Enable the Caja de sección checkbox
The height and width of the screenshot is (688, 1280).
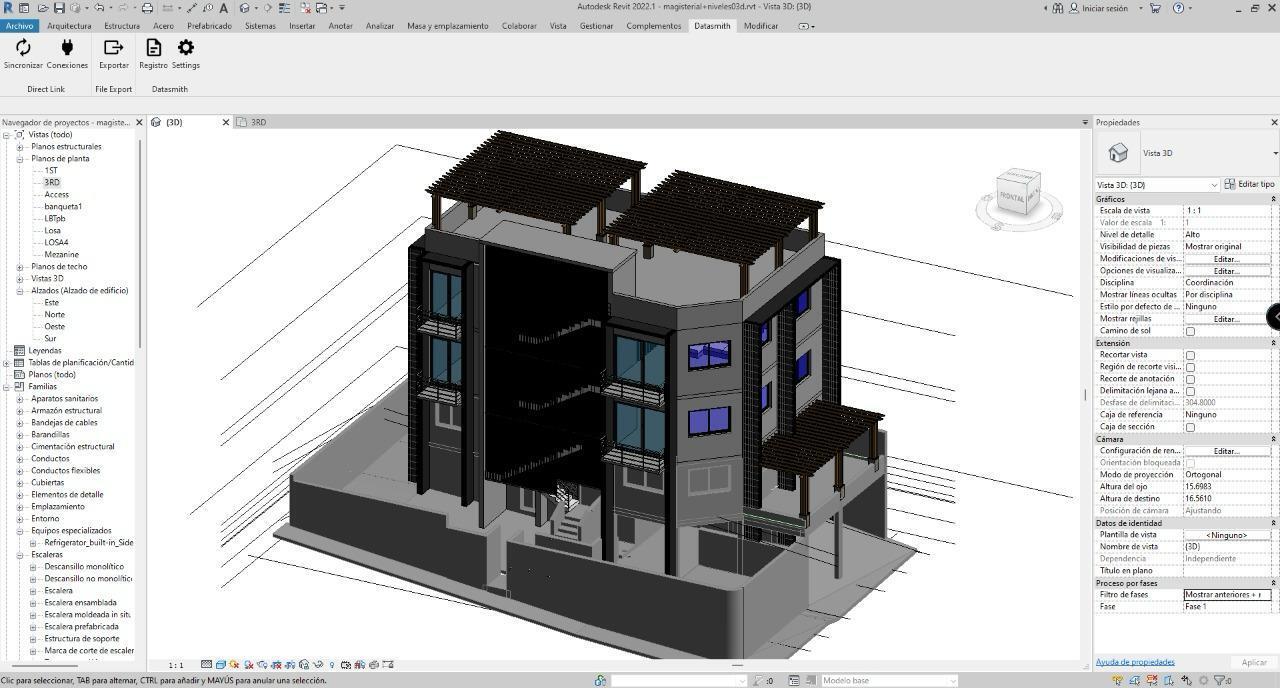pyautogui.click(x=1190, y=427)
